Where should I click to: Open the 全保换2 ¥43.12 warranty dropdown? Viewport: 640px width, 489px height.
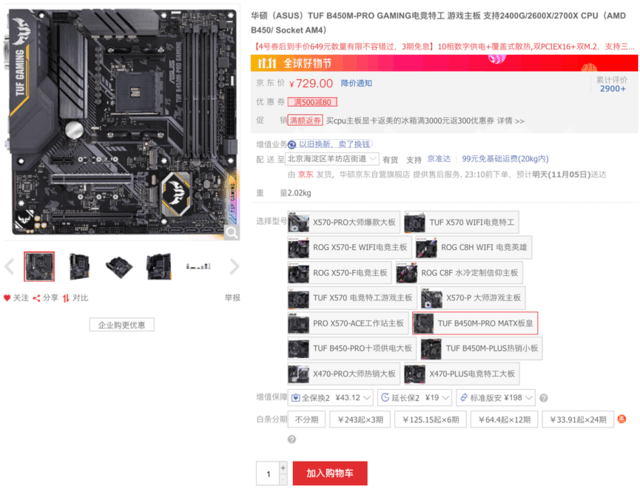(x=331, y=398)
